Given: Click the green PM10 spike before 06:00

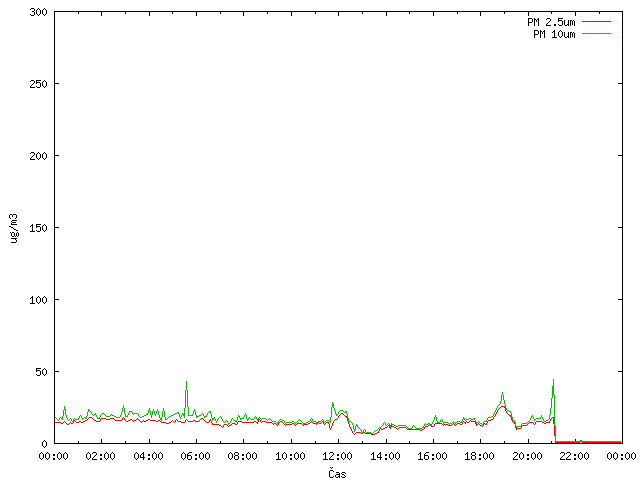Looking at the screenshot, I should tap(187, 398).
